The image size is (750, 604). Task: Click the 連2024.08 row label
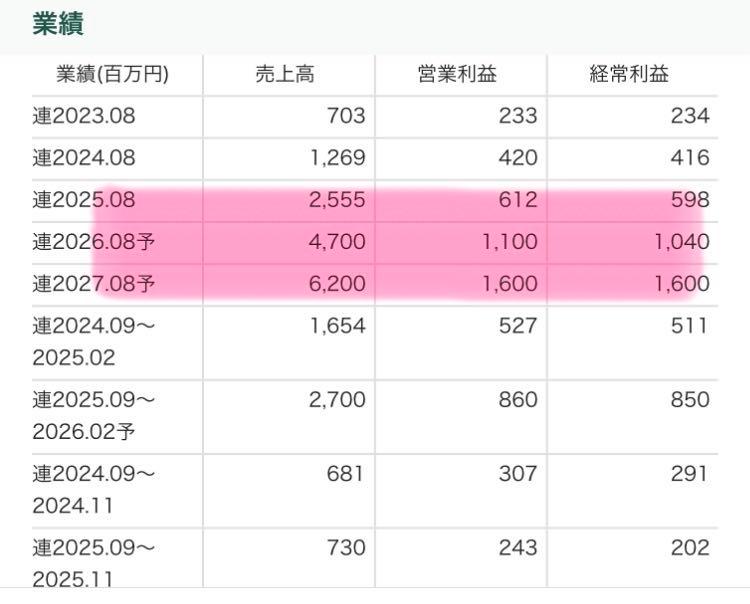pos(83,158)
